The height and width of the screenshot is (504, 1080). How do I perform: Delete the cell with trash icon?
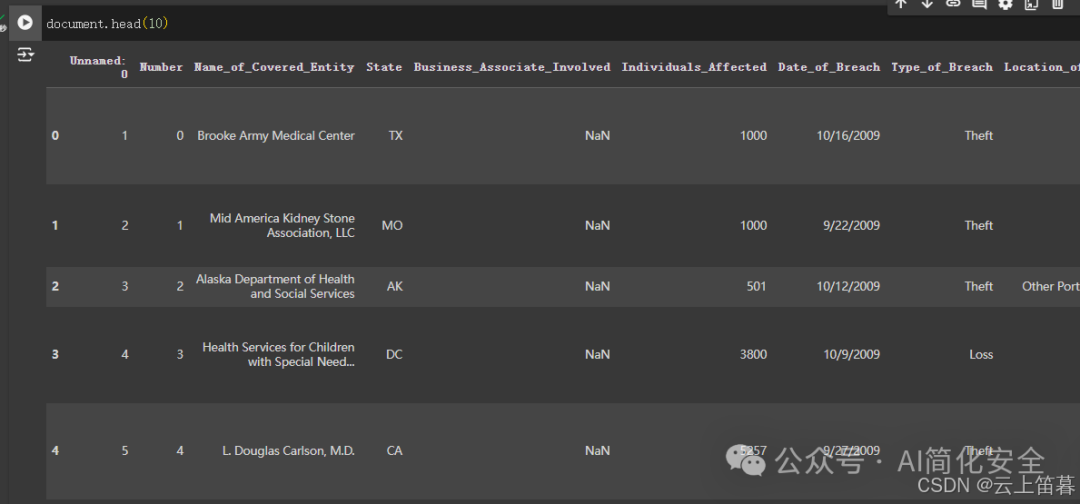click(x=1057, y=3)
